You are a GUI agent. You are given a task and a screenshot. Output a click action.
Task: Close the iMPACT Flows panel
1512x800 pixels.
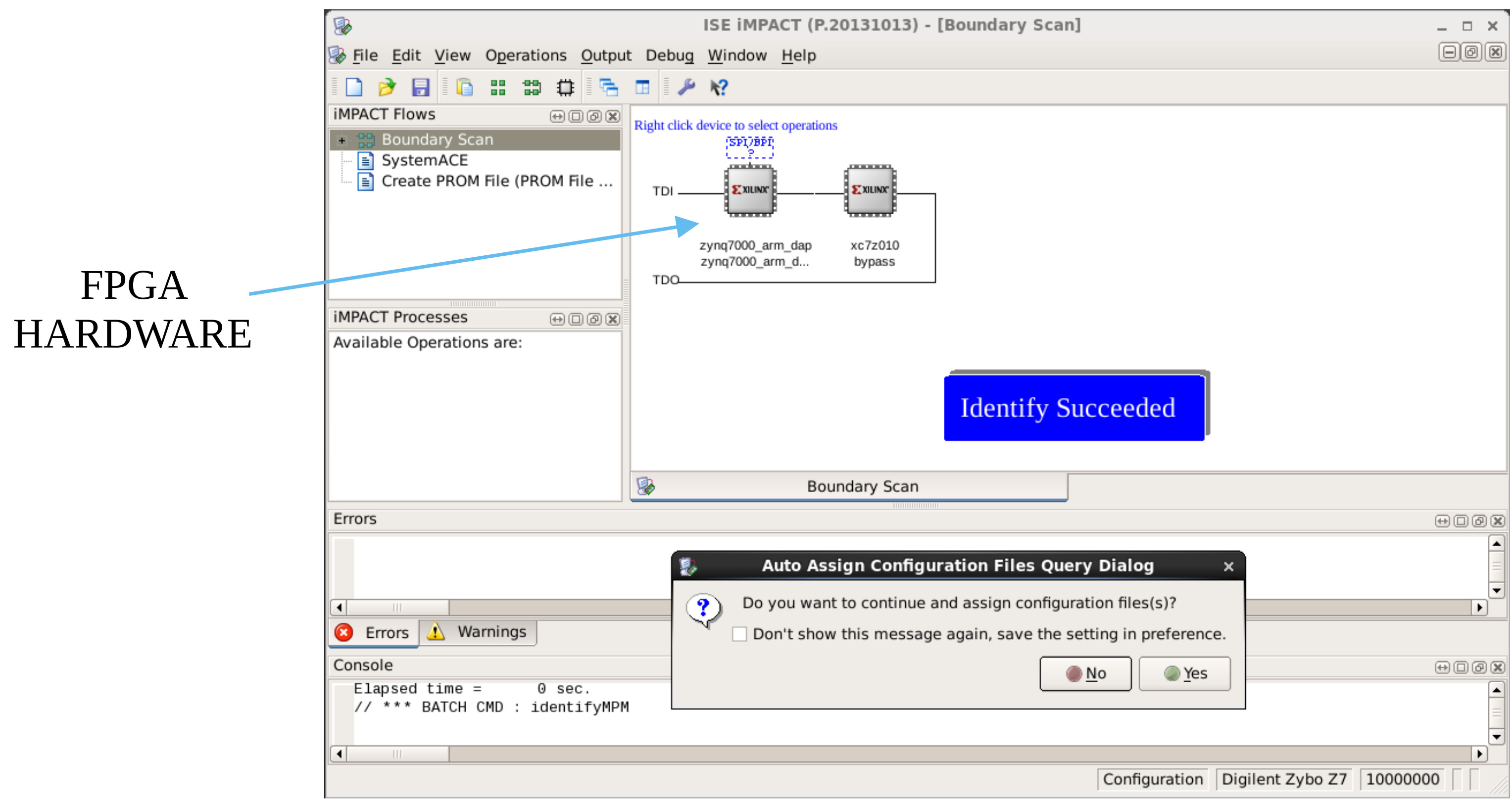click(x=613, y=116)
